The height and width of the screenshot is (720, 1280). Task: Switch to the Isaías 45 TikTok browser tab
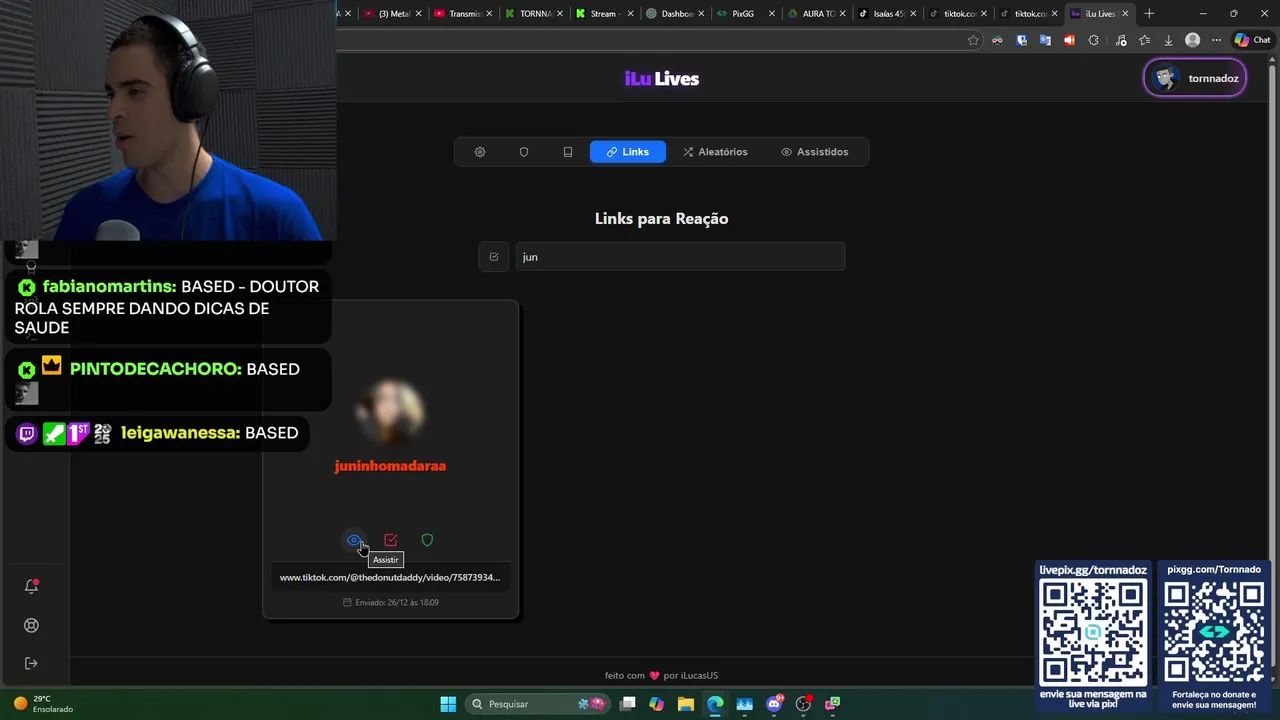point(887,14)
